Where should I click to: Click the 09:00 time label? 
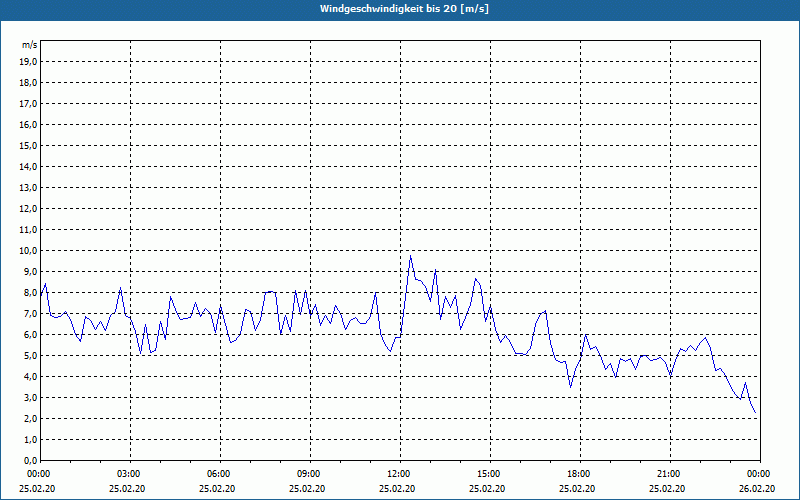coord(307,474)
